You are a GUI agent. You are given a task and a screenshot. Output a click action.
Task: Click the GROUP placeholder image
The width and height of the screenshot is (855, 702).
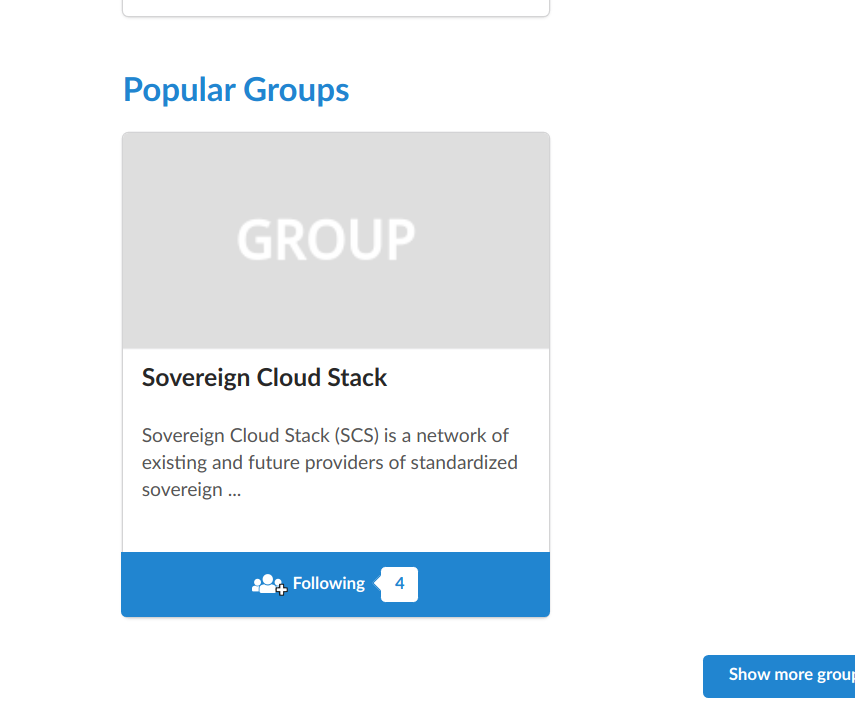(336, 240)
